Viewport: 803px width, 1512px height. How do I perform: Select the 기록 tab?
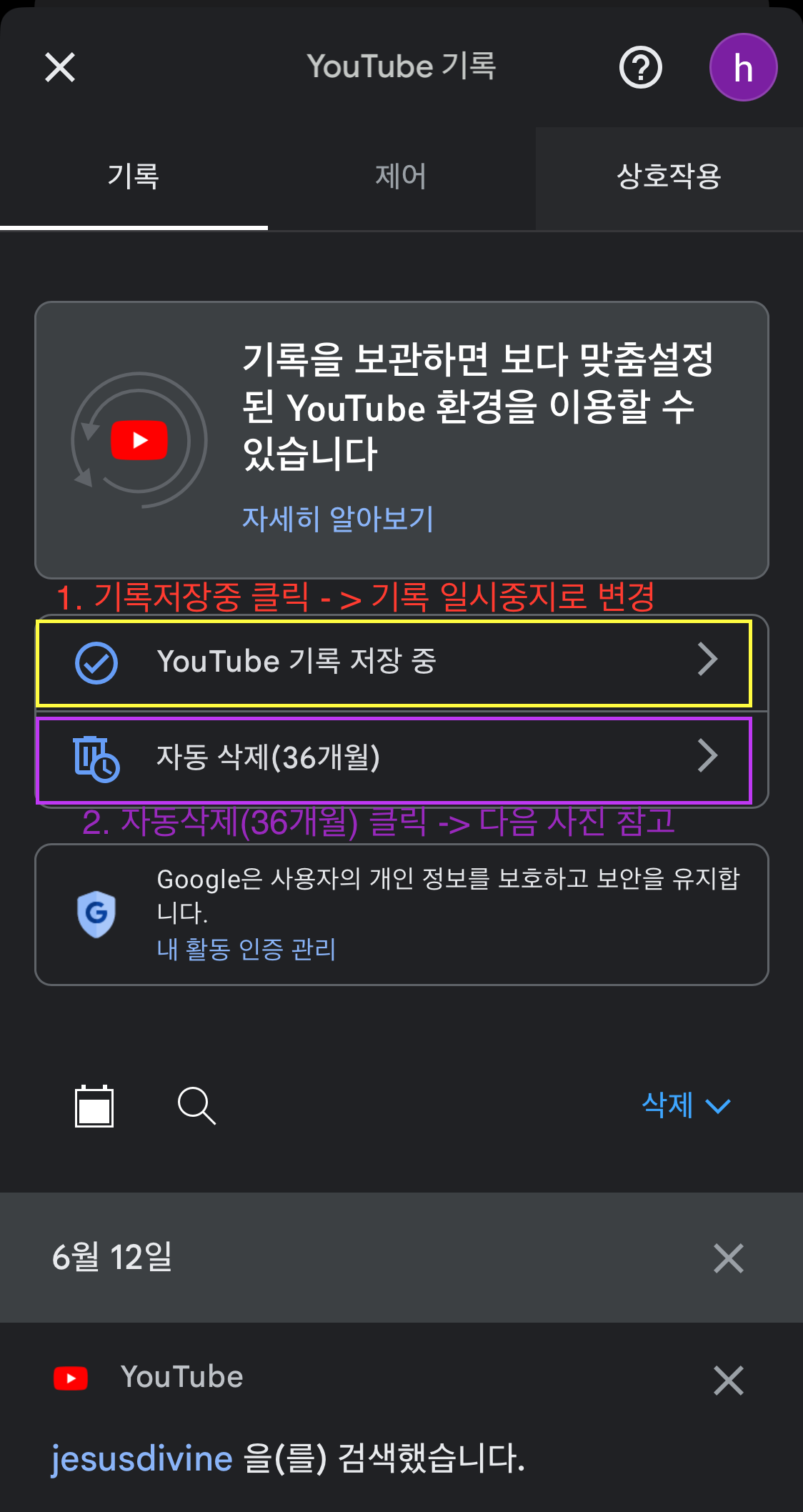pos(134,176)
